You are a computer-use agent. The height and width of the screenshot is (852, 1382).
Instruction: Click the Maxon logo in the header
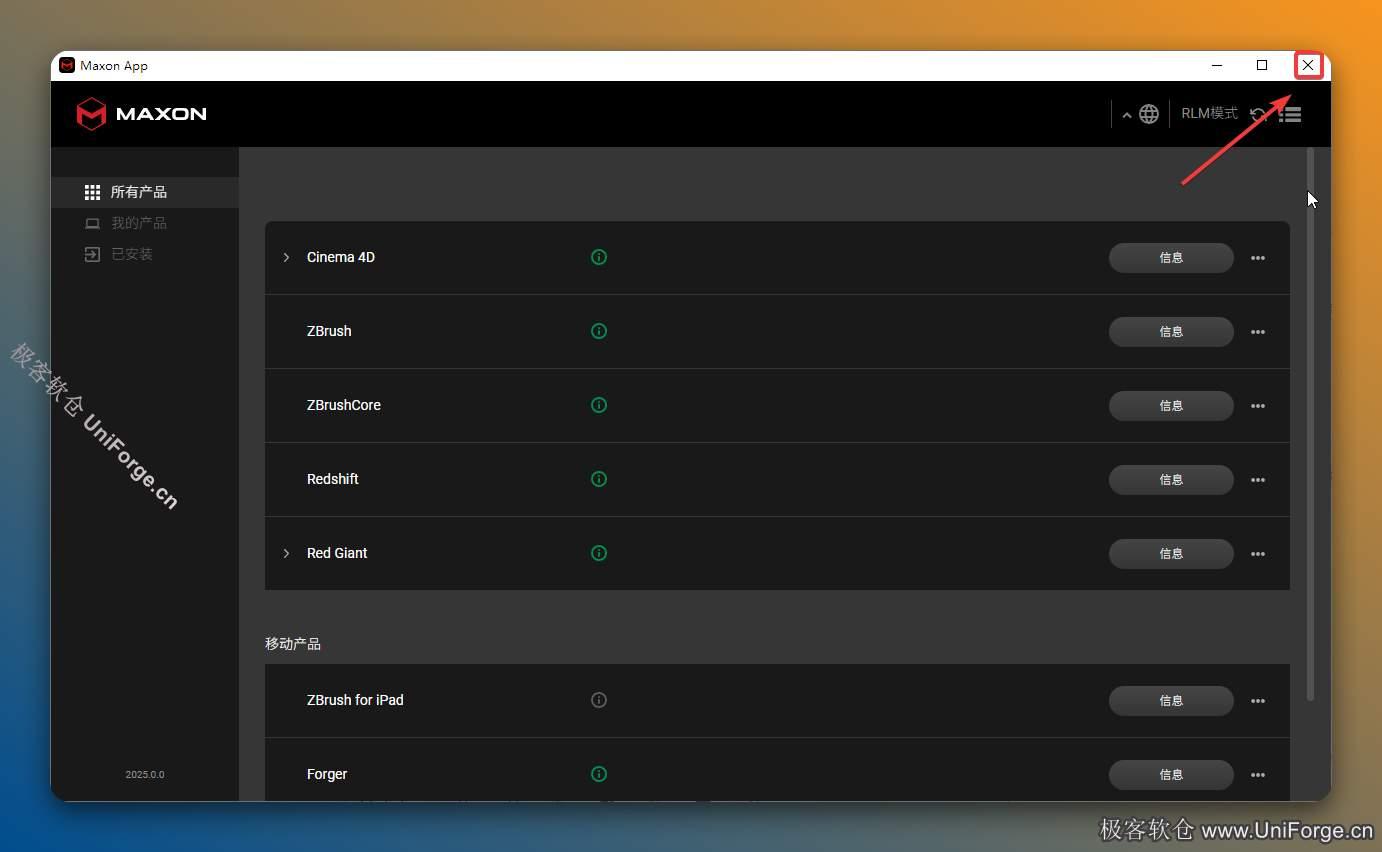(141, 114)
